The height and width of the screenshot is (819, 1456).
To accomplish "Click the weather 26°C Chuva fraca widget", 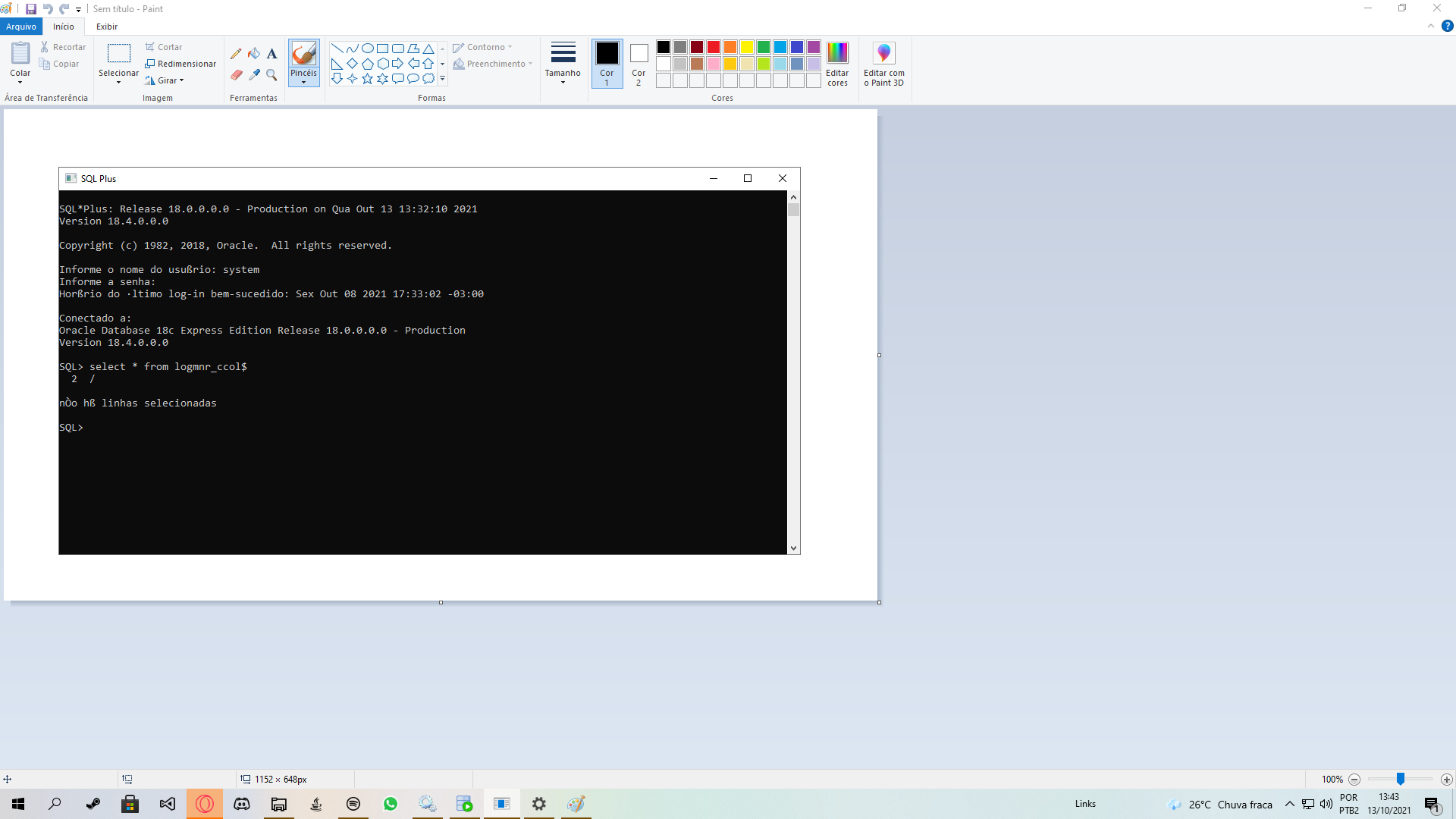I will (x=1219, y=805).
